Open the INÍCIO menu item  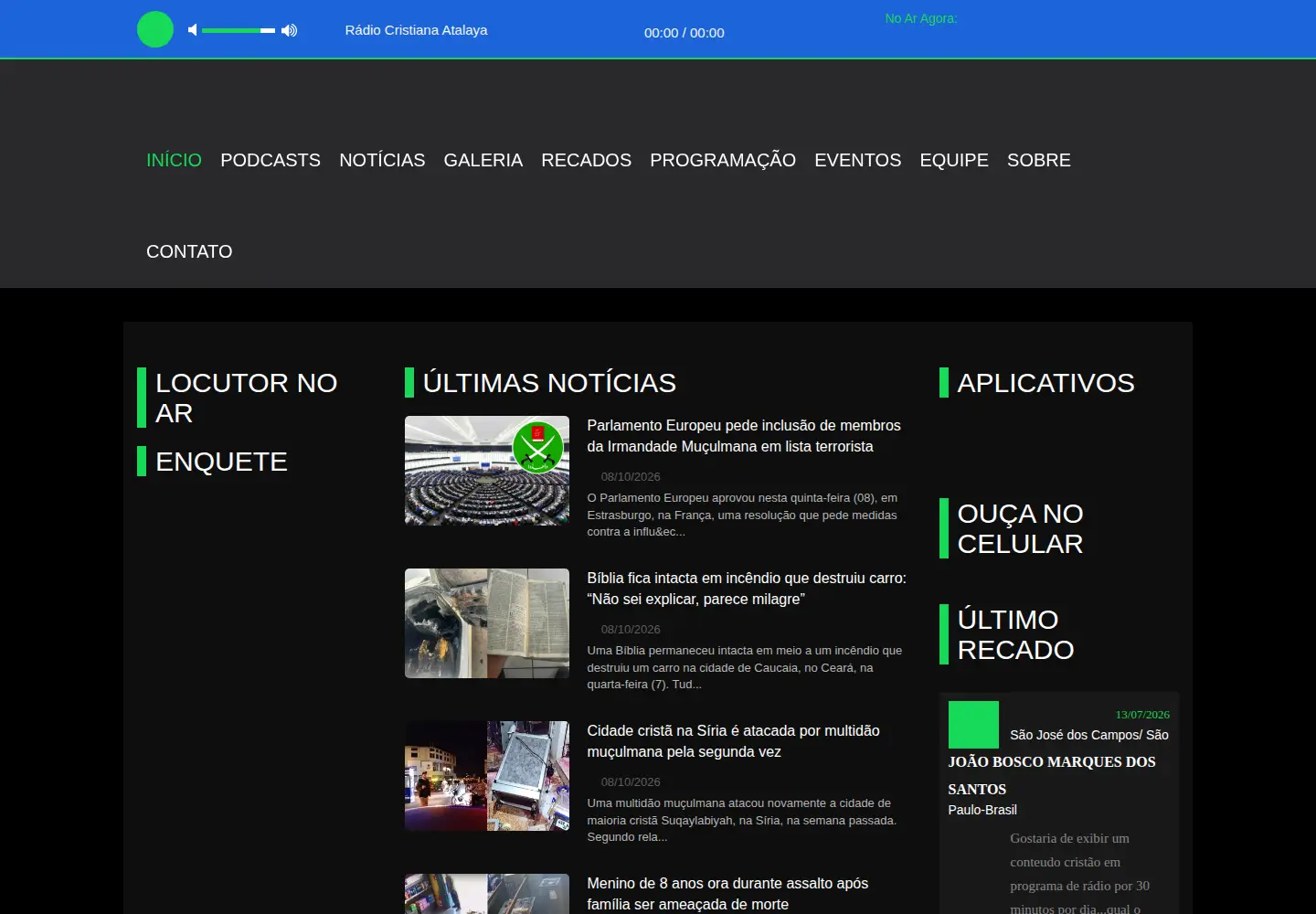point(174,160)
